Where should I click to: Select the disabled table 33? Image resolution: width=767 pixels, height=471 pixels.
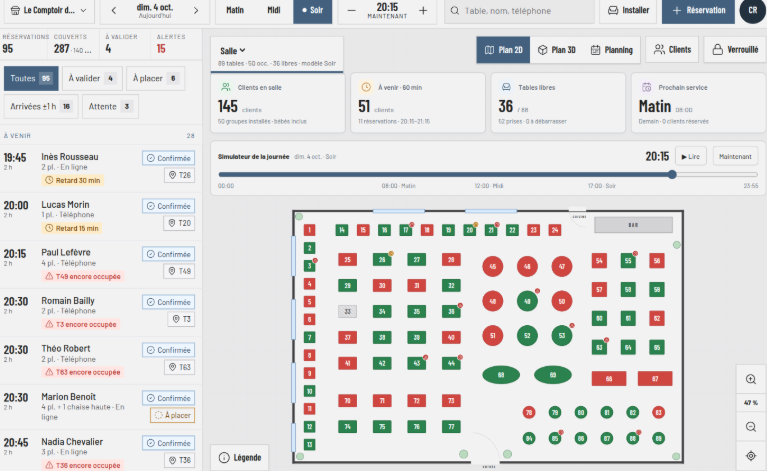click(347, 311)
